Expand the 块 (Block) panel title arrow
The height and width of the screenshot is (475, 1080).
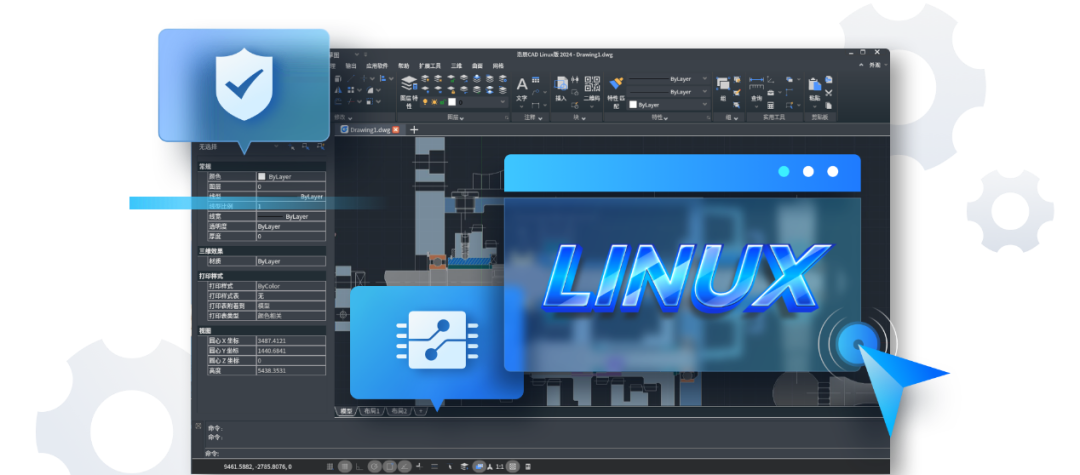pos(584,118)
